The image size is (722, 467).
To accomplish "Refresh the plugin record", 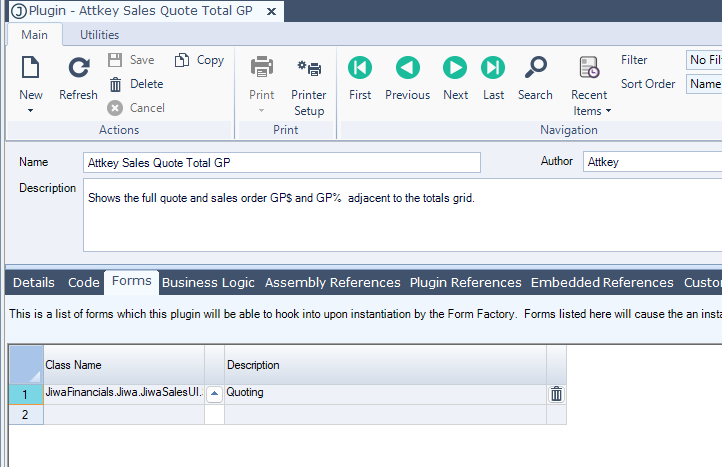I will point(78,78).
